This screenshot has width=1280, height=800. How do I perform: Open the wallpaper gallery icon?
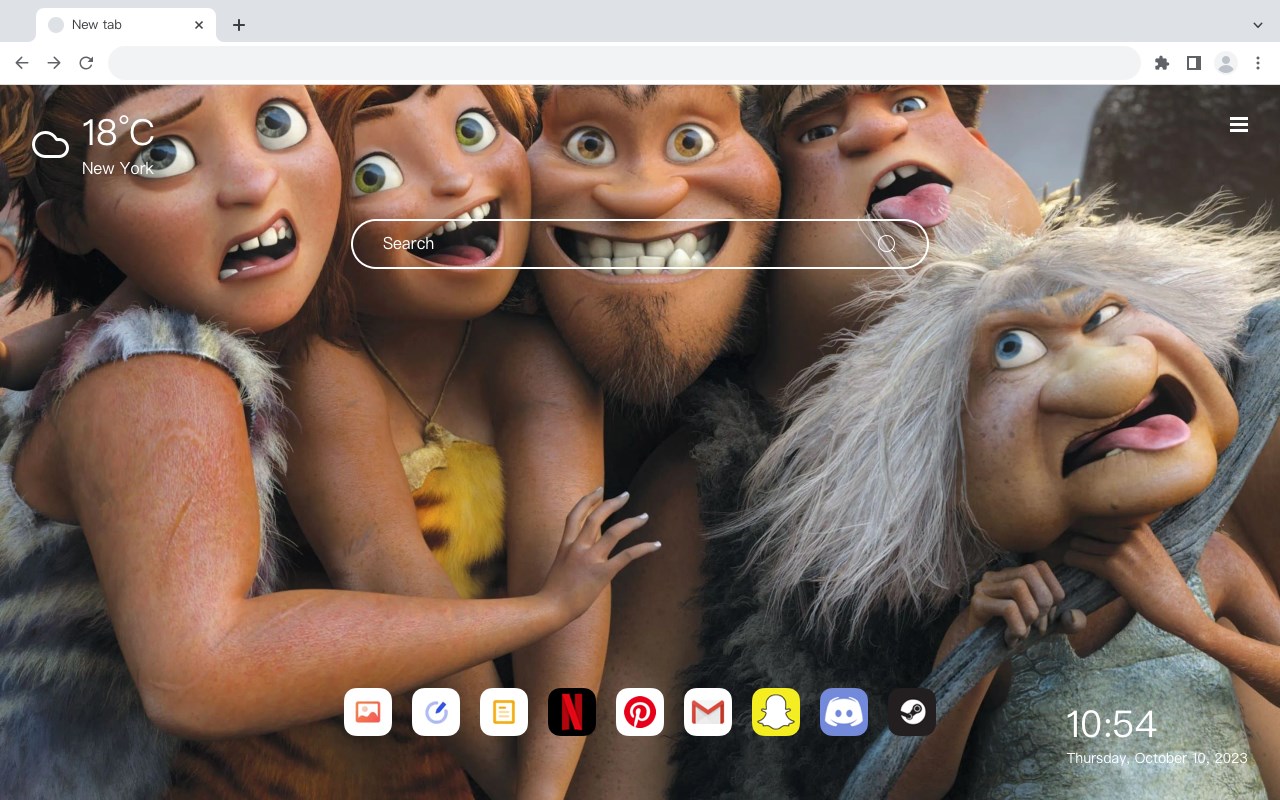click(368, 712)
